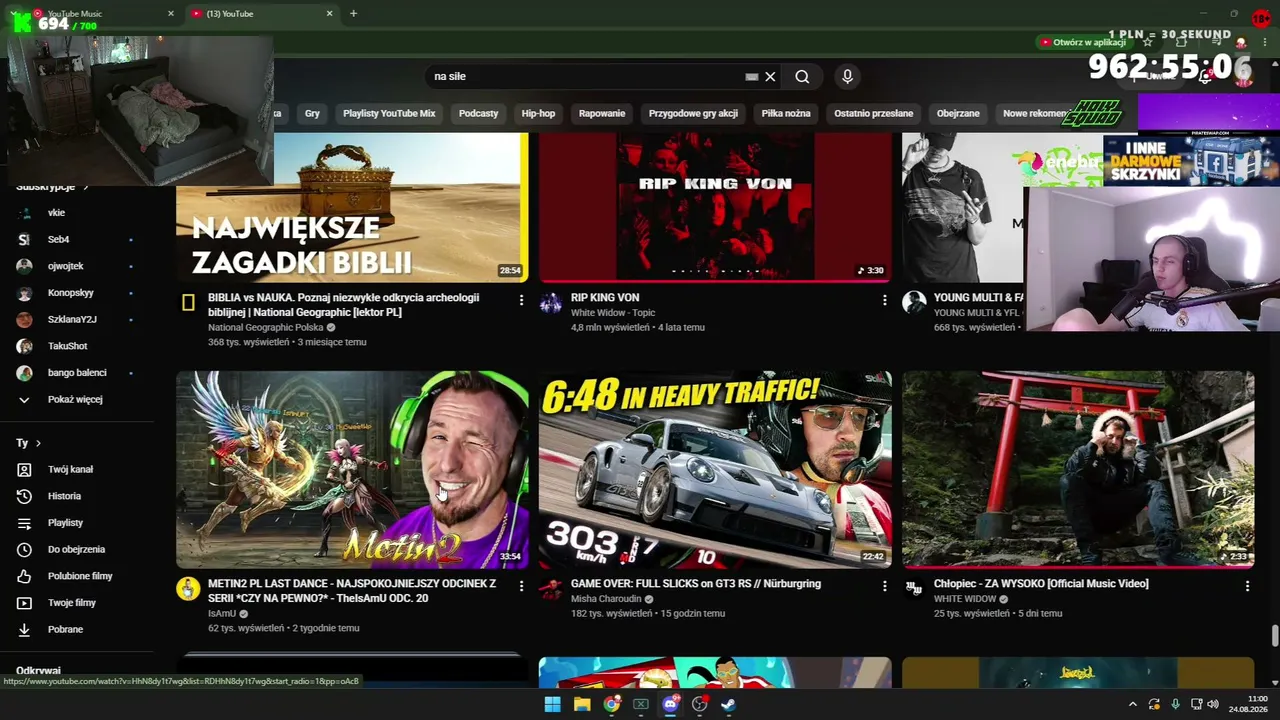Open subscription channel bango balenci
The width and height of the screenshot is (1280, 720).
coord(77,373)
